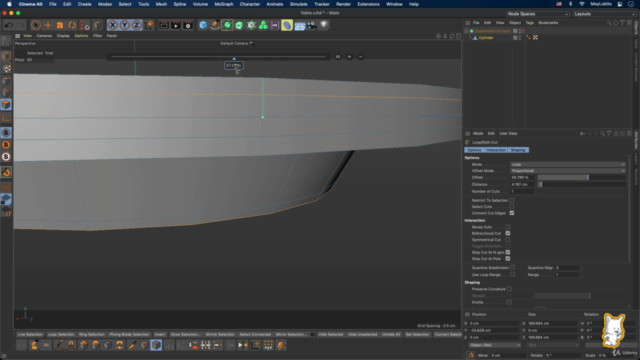Open the MoGraph menu
This screenshot has height=360, width=640.
click(x=224, y=4)
